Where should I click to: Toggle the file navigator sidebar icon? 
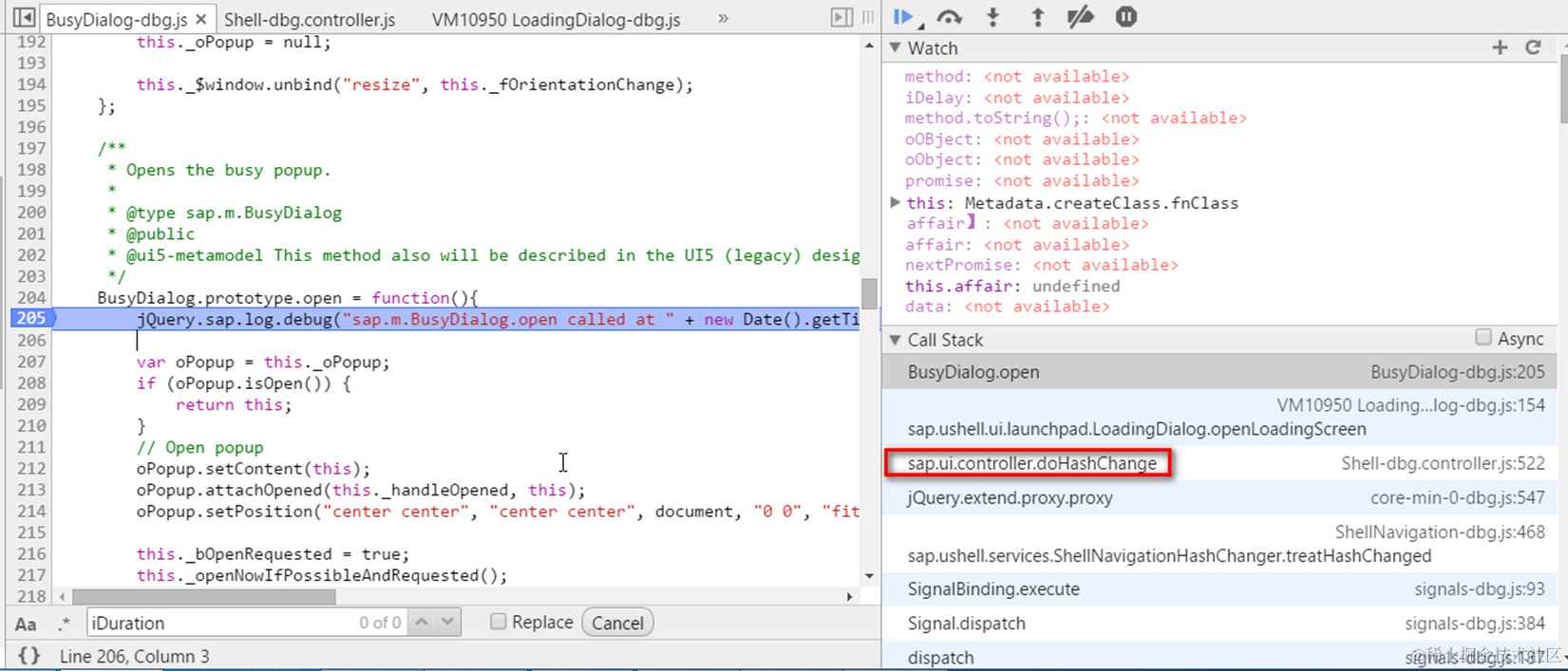pyautogui.click(x=24, y=18)
